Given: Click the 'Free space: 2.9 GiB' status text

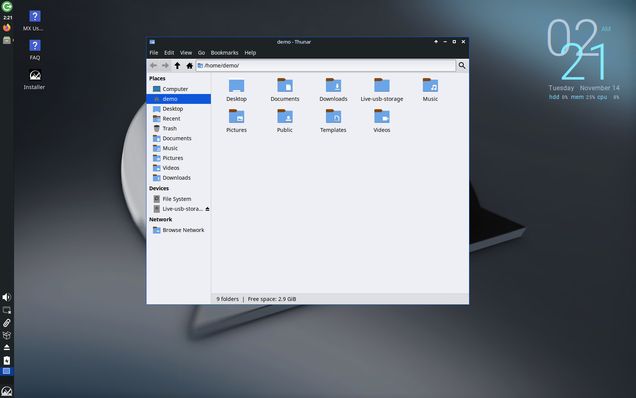Looking at the screenshot, I should [x=272, y=299].
